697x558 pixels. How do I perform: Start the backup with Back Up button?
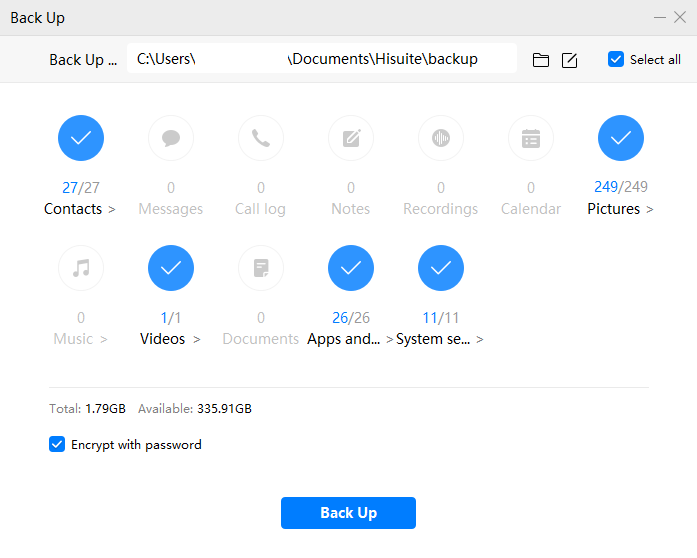348,513
